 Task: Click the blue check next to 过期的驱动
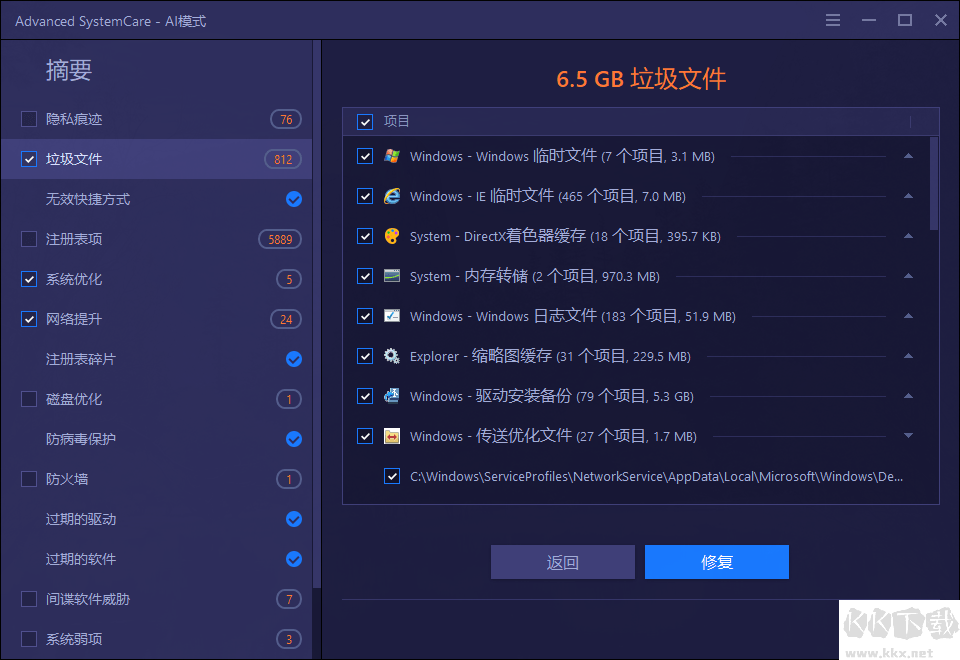coord(294,519)
